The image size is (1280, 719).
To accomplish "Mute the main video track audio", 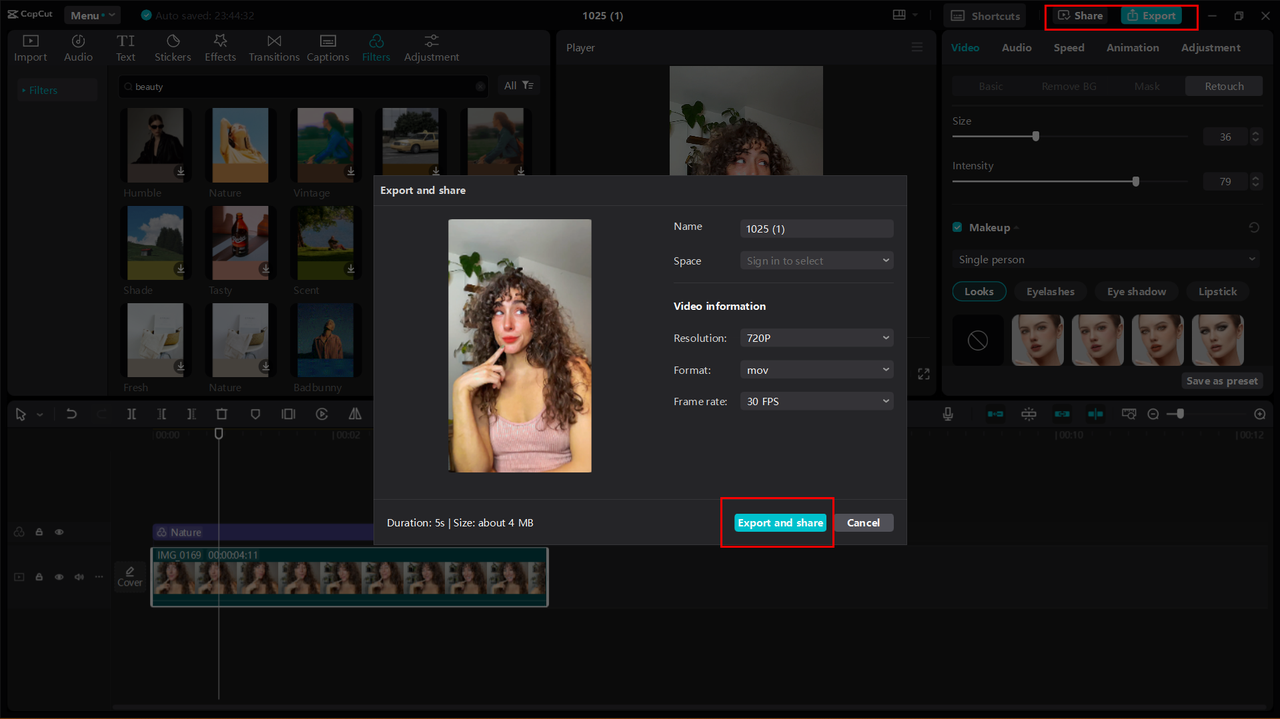I will [x=79, y=577].
